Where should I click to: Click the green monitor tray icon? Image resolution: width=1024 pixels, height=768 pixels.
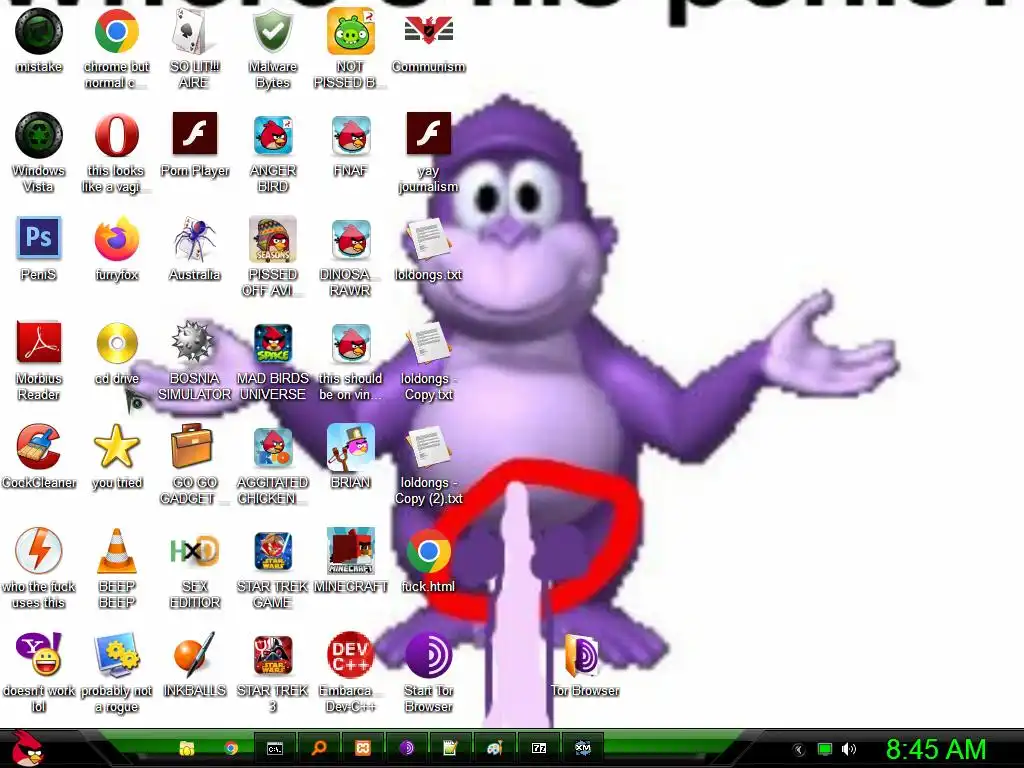click(825, 749)
